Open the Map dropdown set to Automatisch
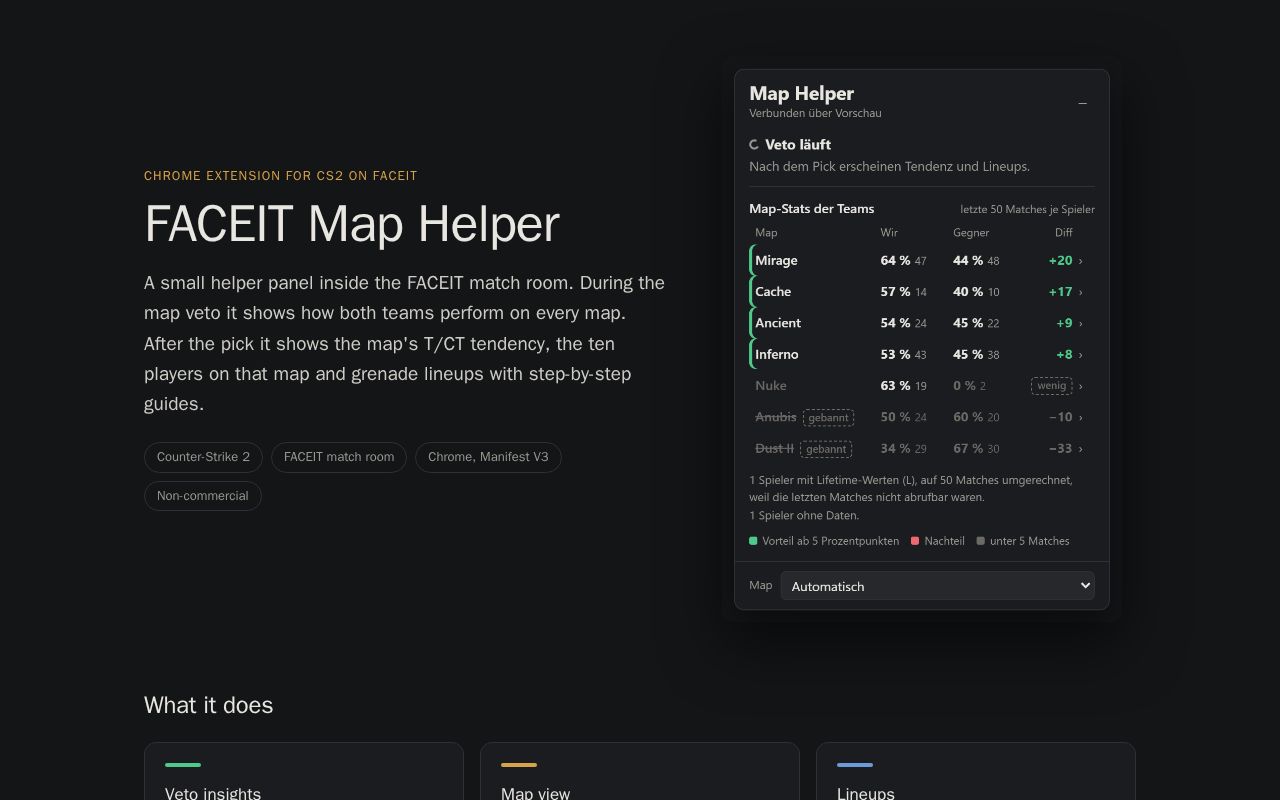The image size is (1280, 800). point(937,586)
